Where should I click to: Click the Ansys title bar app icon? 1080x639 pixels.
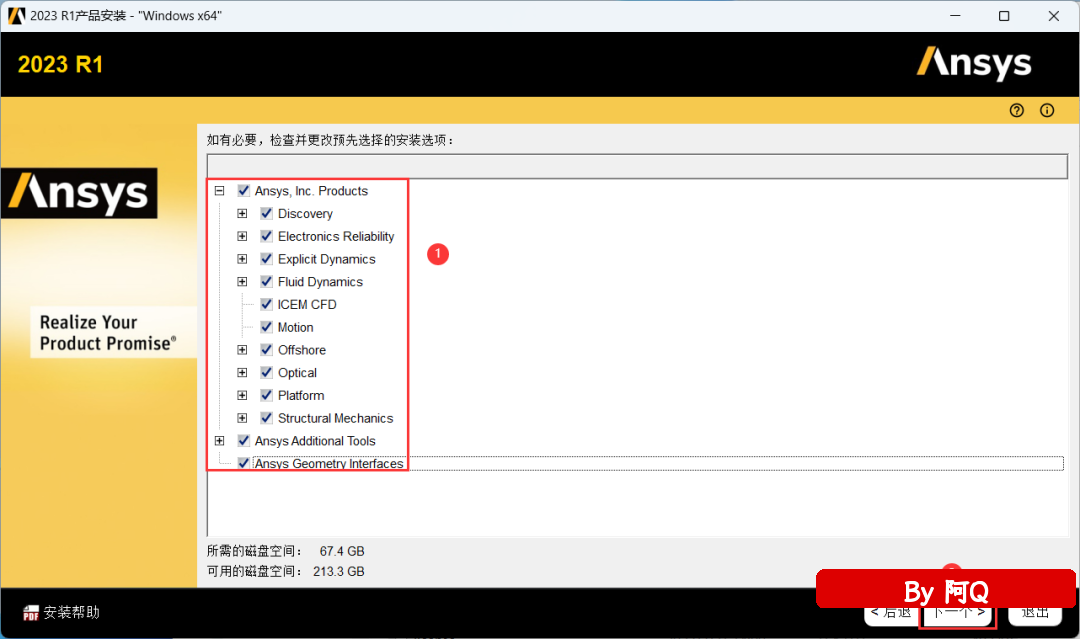pyautogui.click(x=17, y=16)
